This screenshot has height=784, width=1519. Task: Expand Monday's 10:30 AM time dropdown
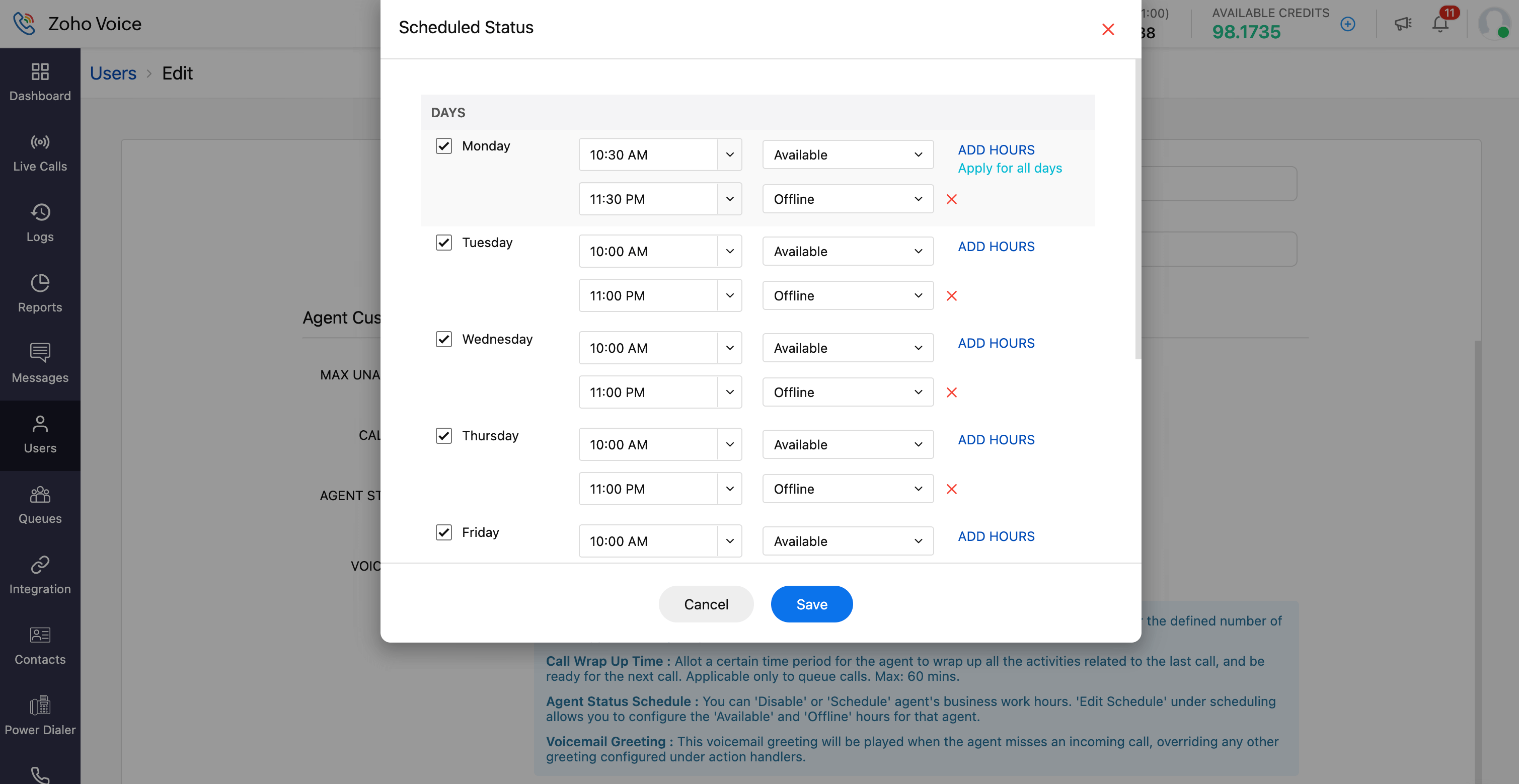pyautogui.click(x=729, y=155)
